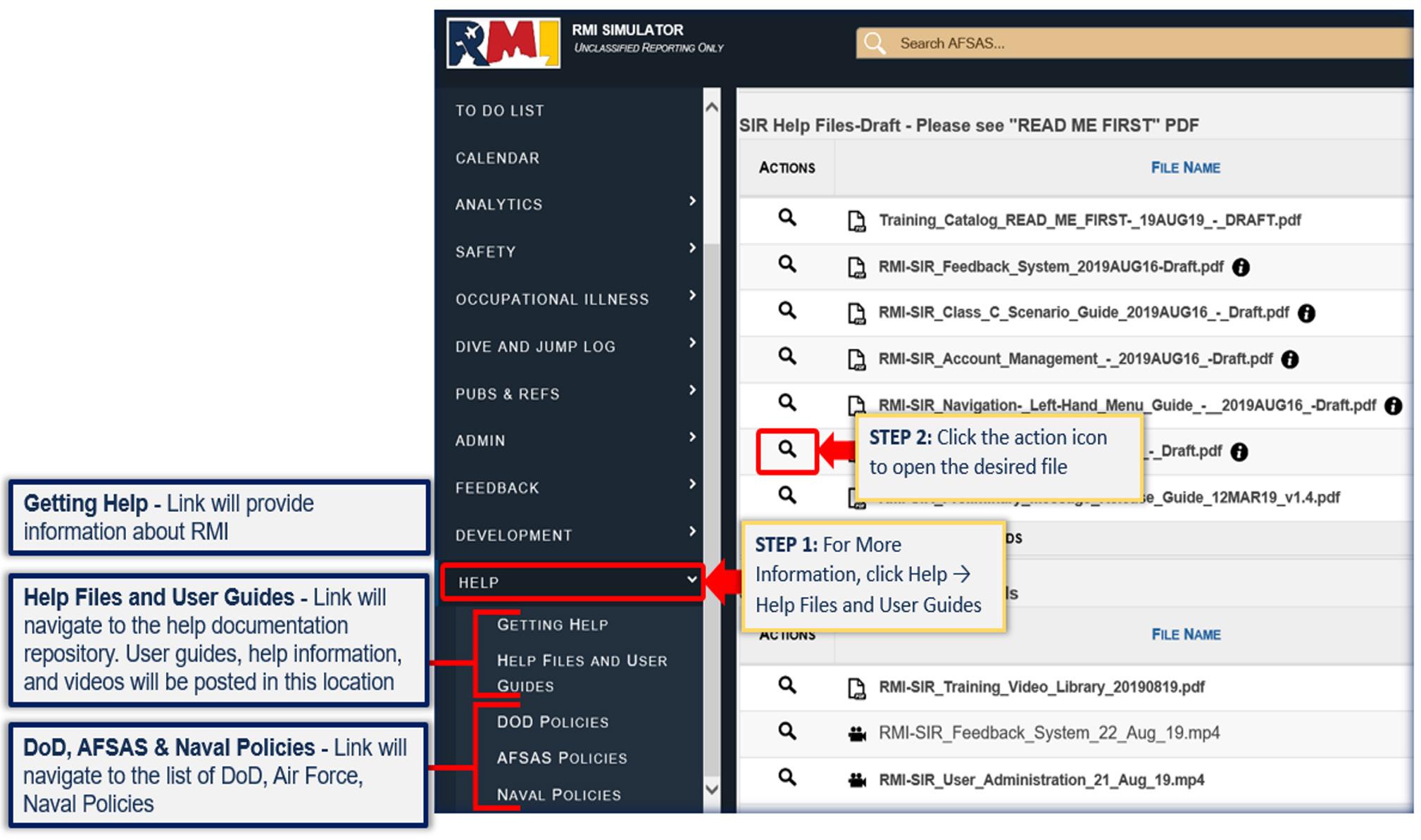Open Naval Policies submenu item
This screenshot has width=1421, height=840.
tap(559, 794)
